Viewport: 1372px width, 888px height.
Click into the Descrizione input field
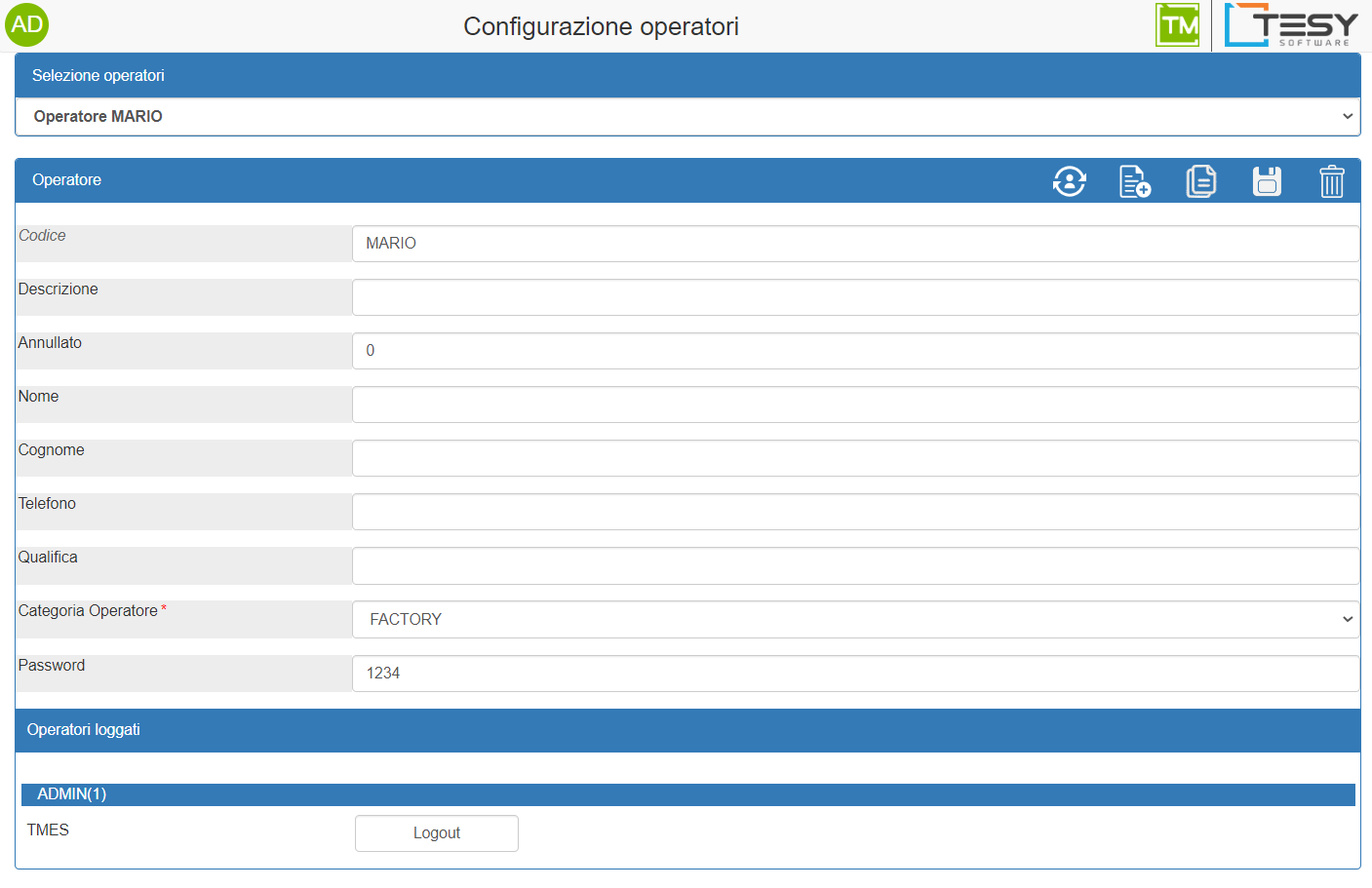pos(855,297)
